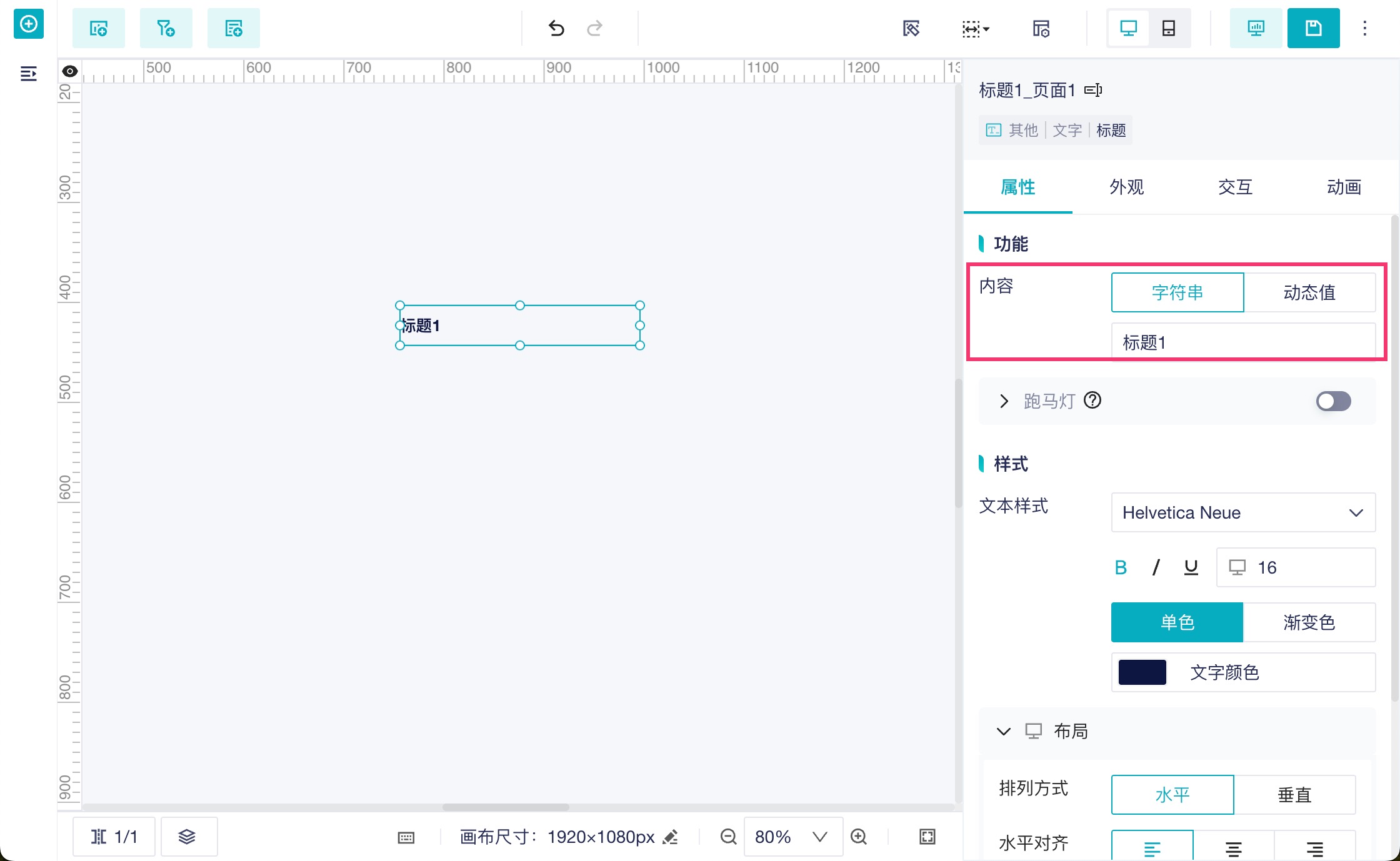Open the three-dot more menu

click(1365, 28)
